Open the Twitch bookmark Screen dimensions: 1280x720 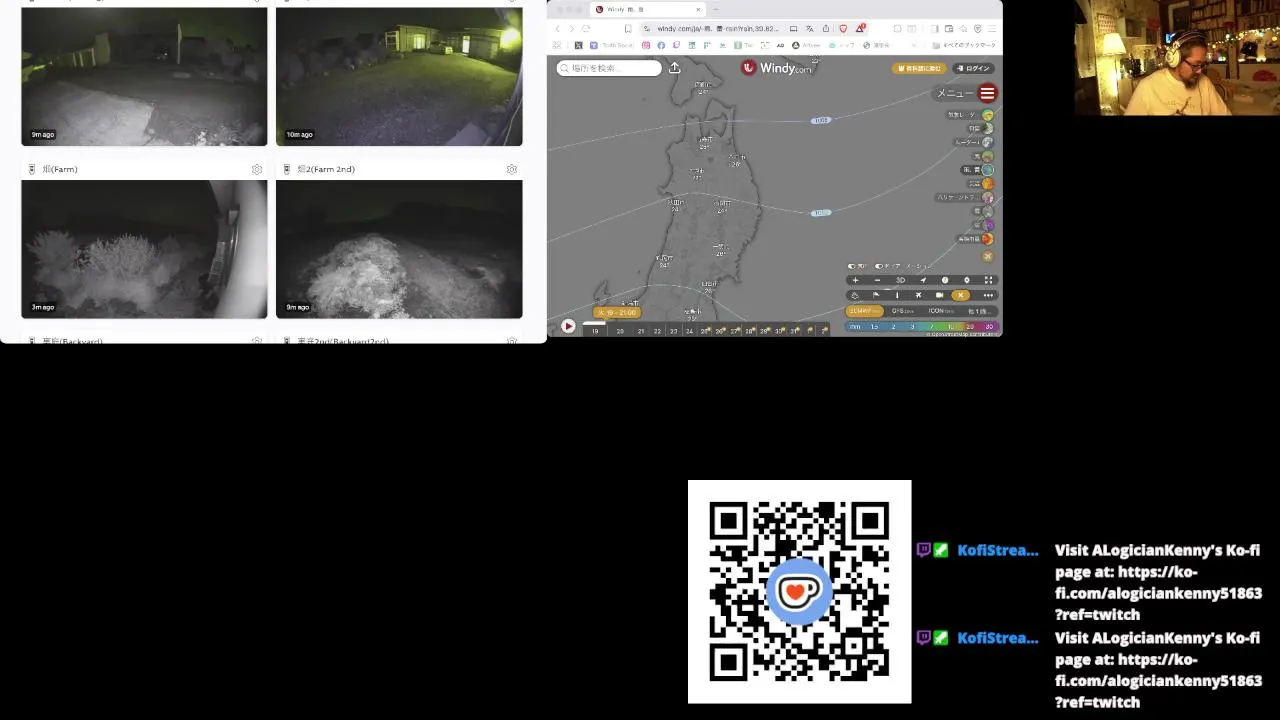tap(676, 45)
